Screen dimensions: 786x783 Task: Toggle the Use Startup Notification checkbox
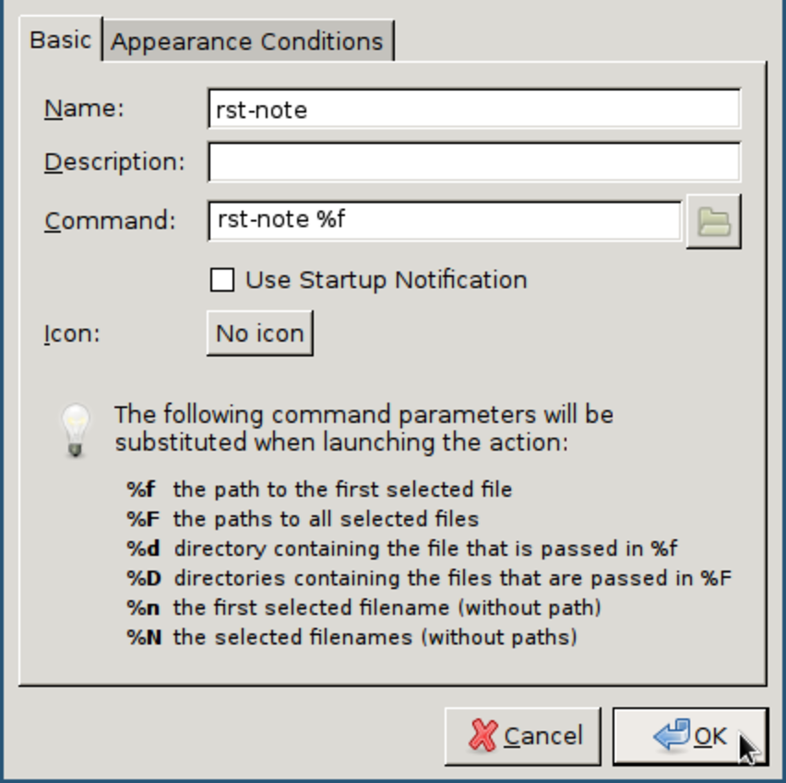pyautogui.click(x=222, y=280)
